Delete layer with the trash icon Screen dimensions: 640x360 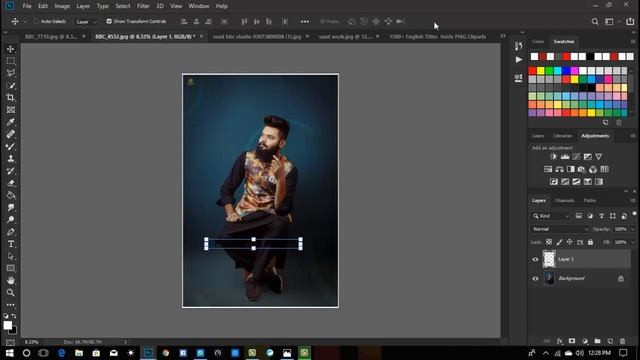coord(622,341)
